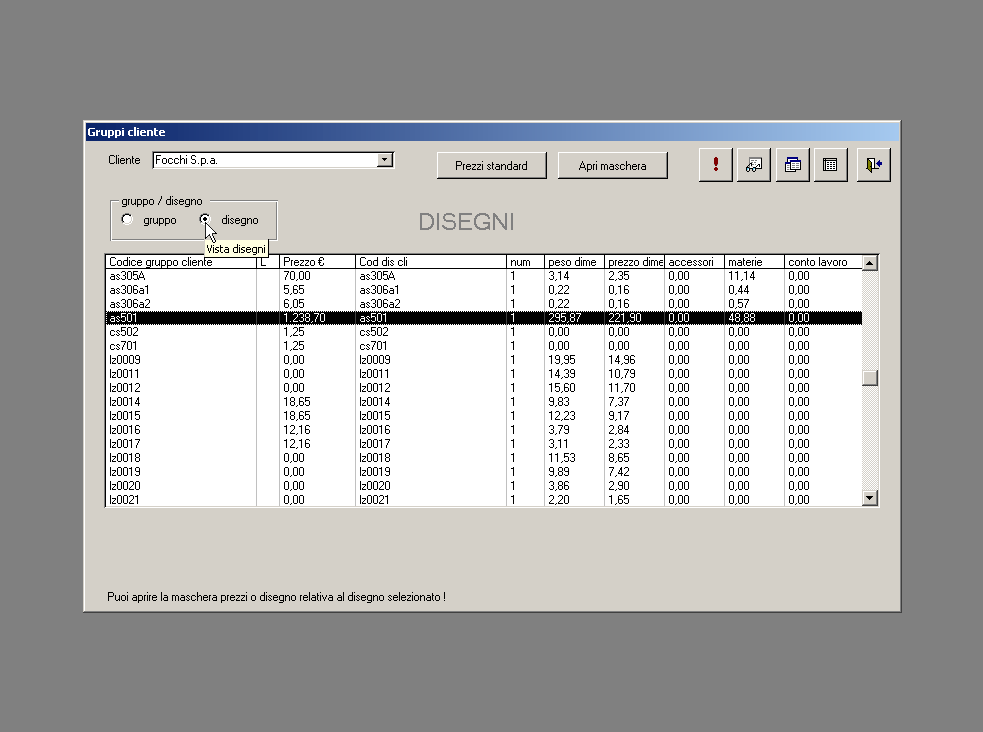Select the disegno radio button

205,219
